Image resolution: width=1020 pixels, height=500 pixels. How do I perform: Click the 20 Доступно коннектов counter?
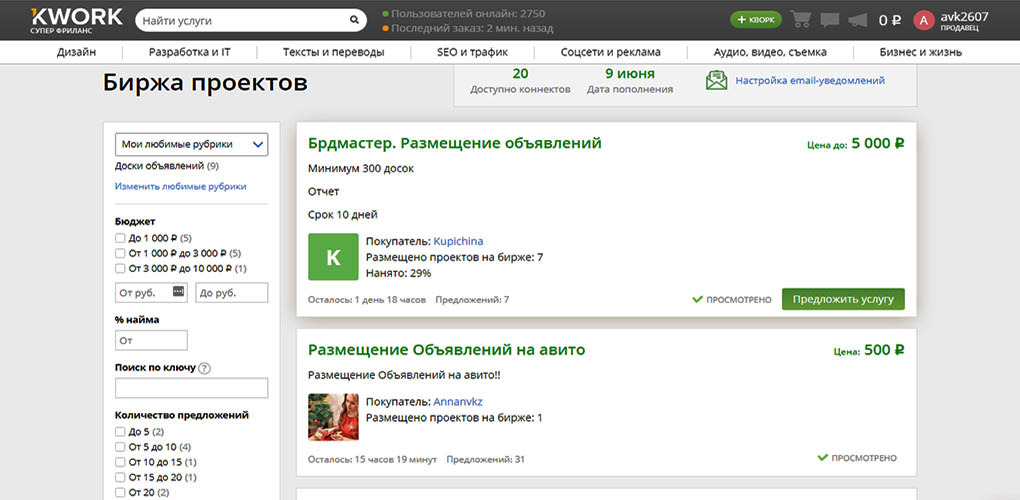point(520,81)
